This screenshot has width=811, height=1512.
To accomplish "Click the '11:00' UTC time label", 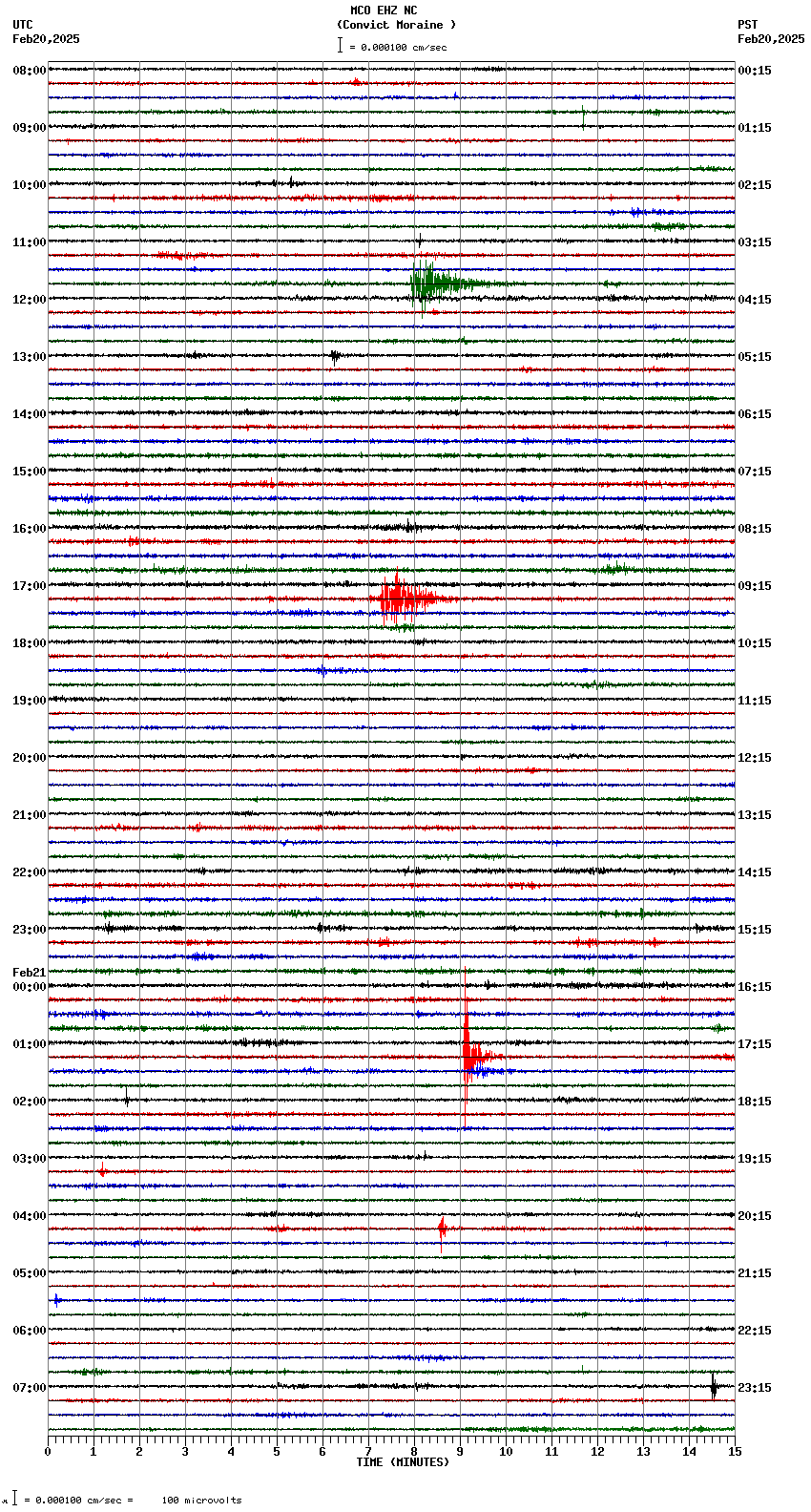I will [29, 242].
